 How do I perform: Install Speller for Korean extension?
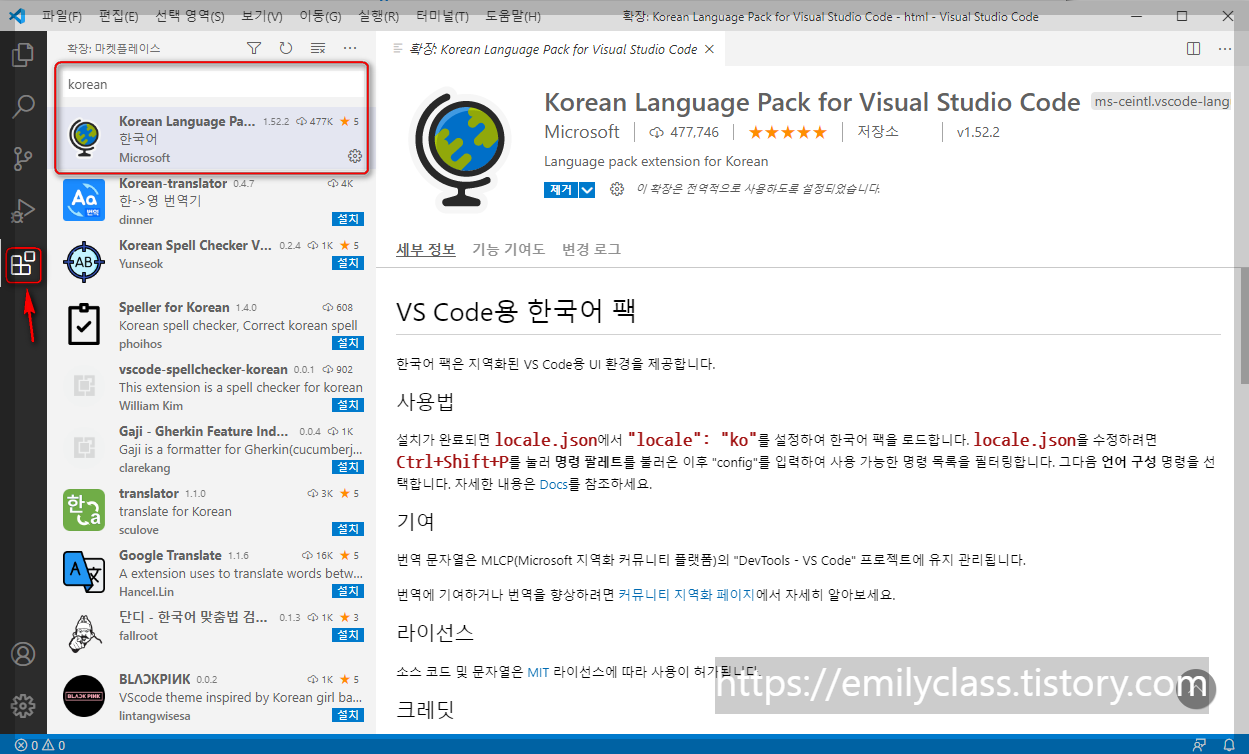(x=348, y=343)
